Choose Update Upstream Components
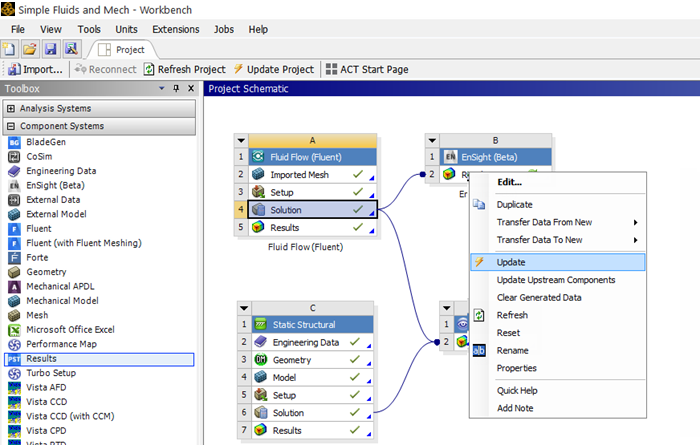 click(558, 280)
